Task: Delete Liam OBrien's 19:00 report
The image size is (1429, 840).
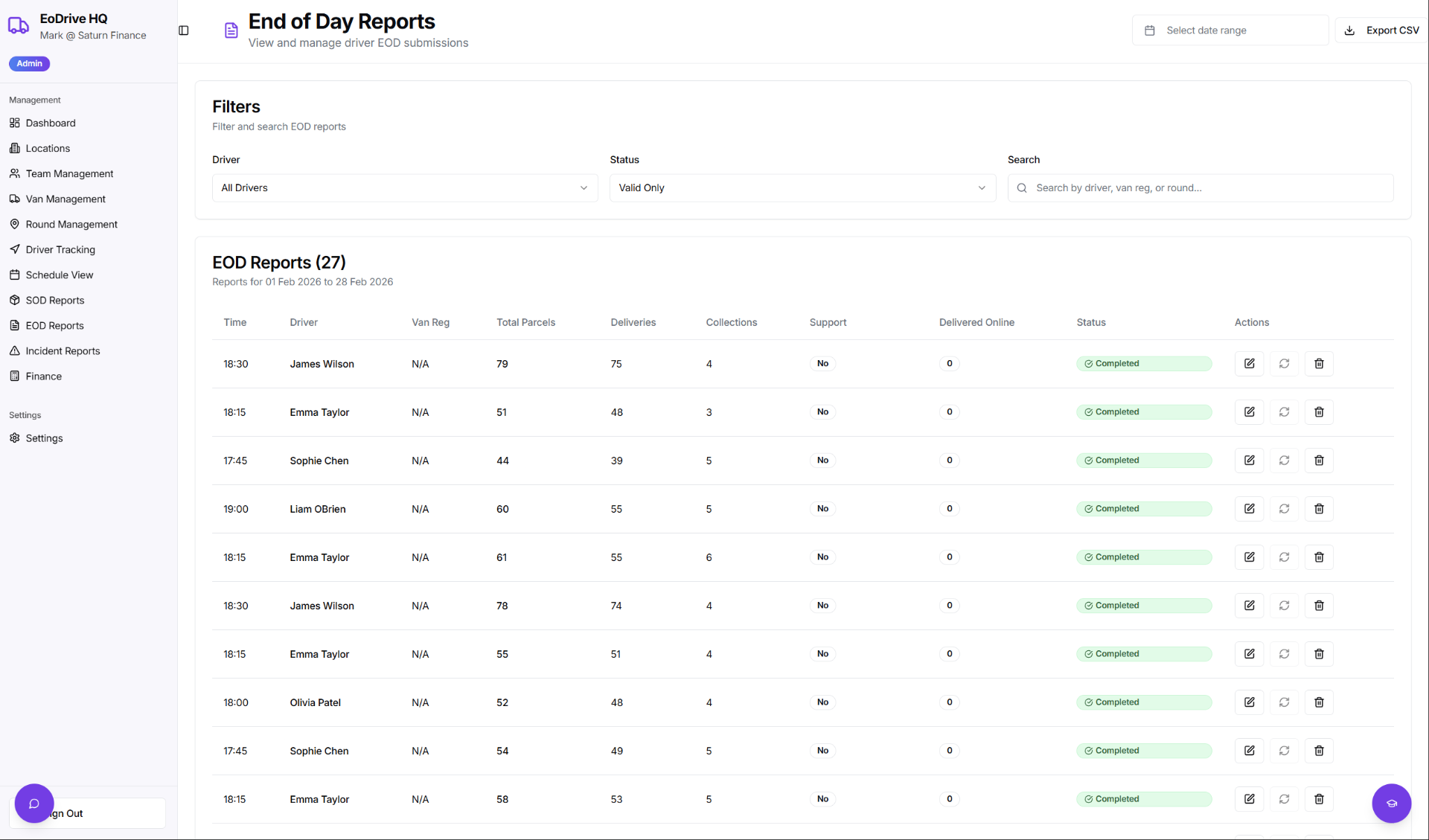Action: click(1319, 509)
